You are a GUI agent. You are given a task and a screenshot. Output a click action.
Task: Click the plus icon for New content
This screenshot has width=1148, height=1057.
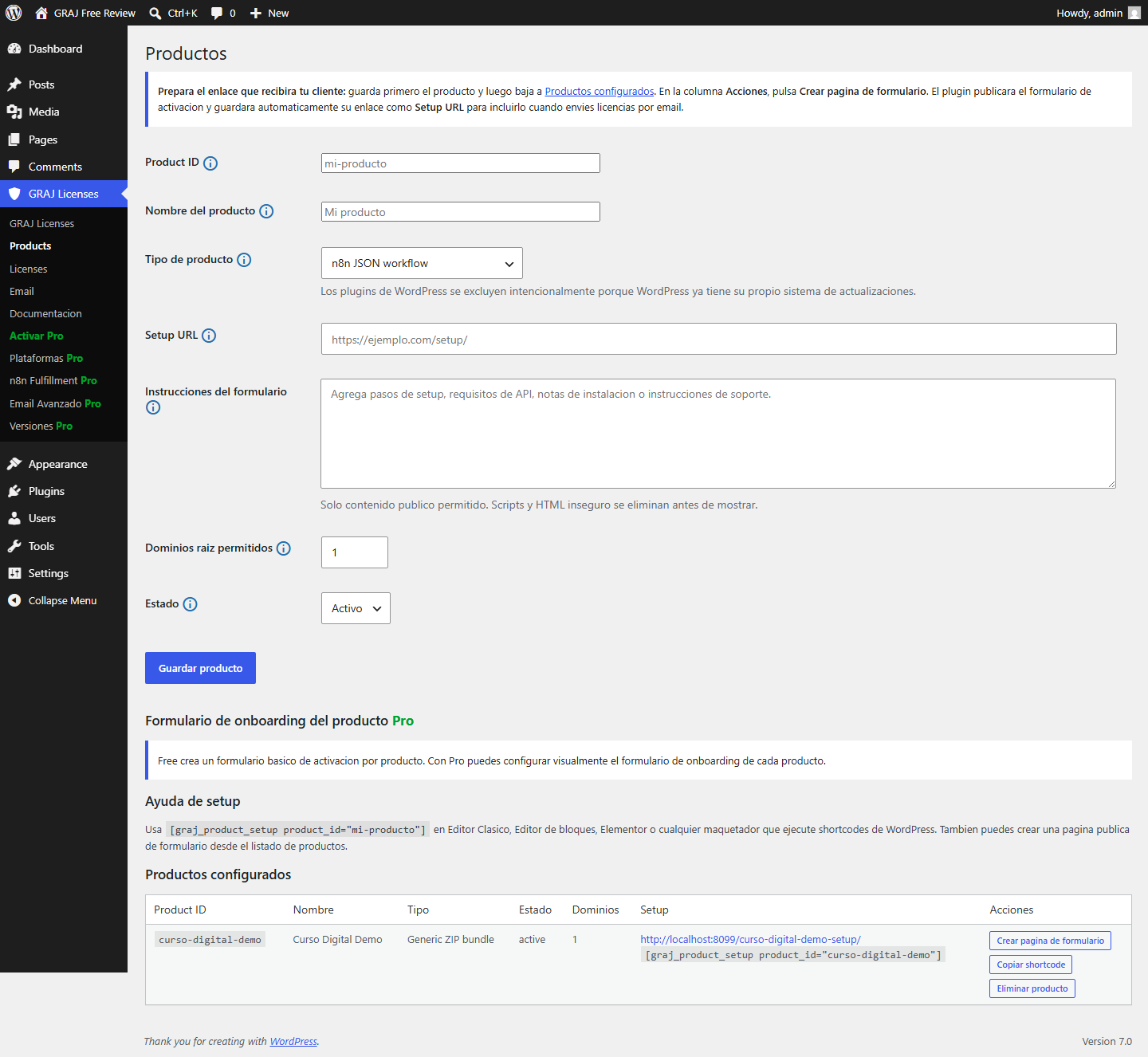256,14
